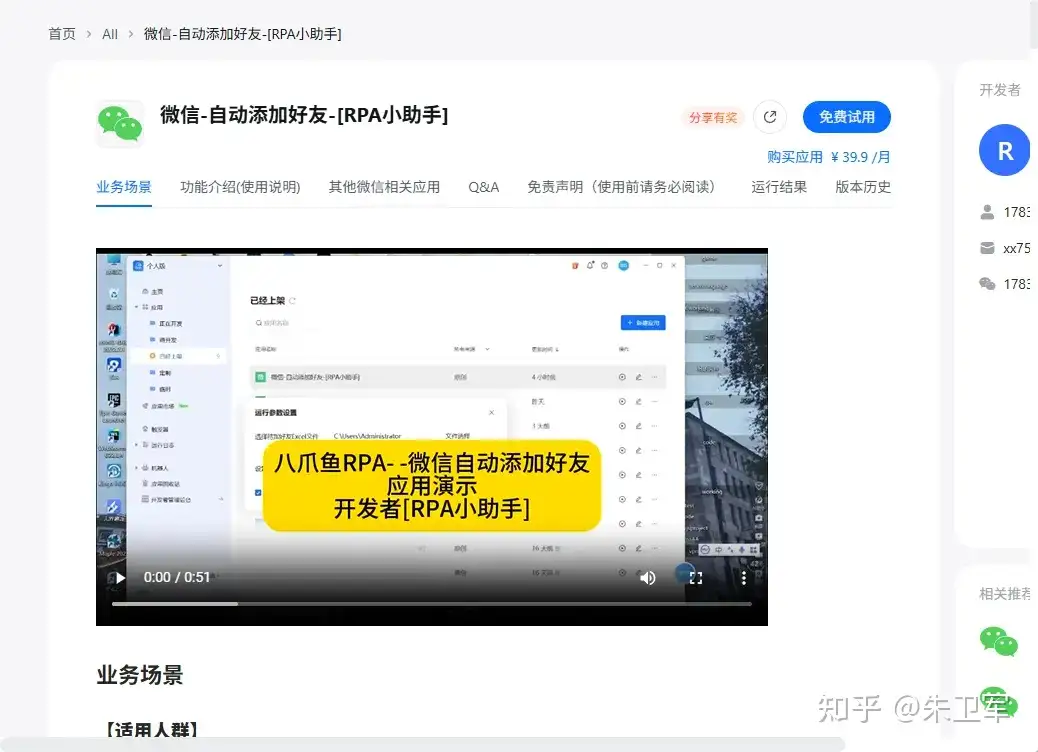Open 购买应用 ¥39.9/月 link
The image size is (1038, 752).
pos(829,157)
